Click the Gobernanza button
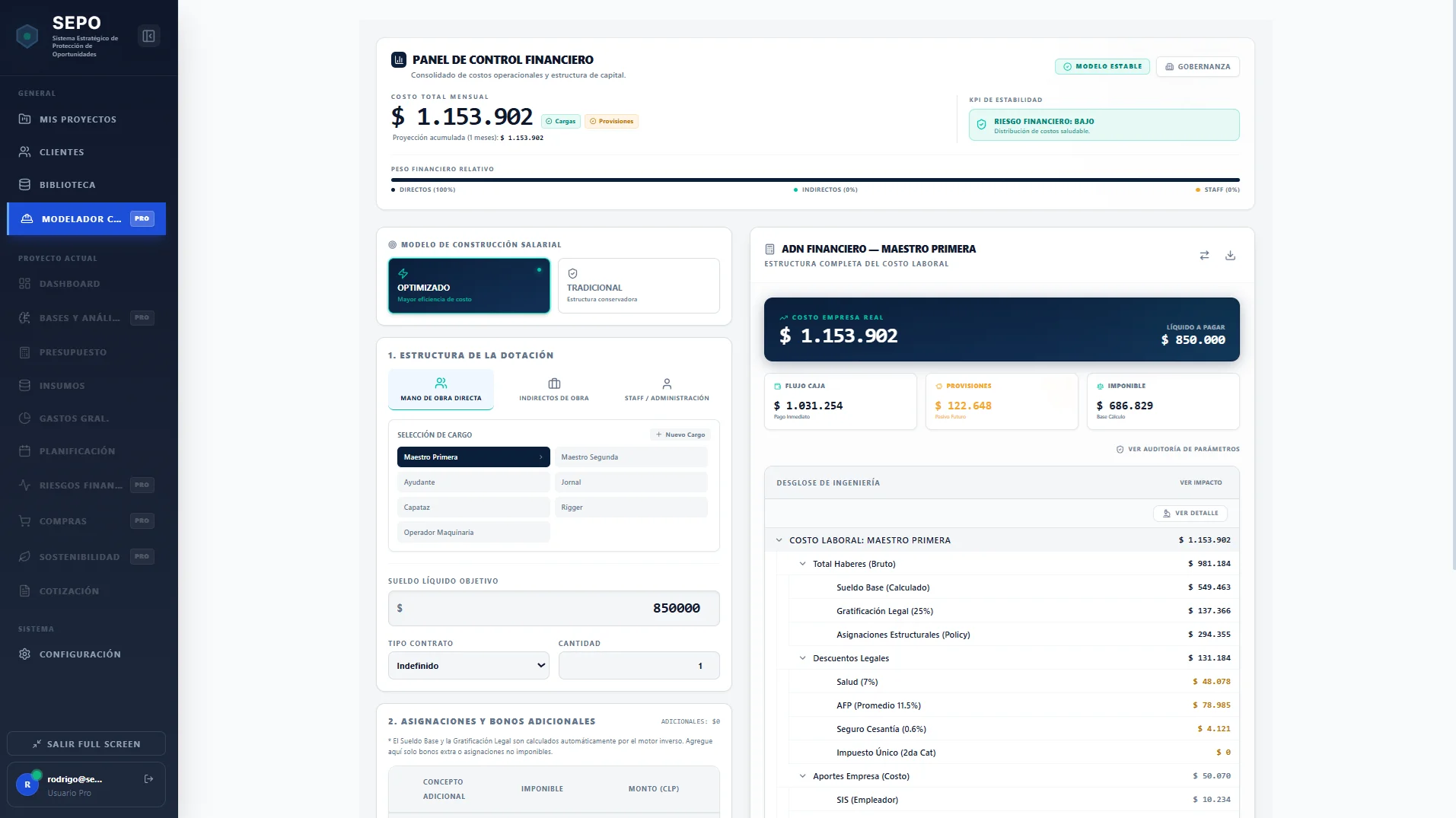The width and height of the screenshot is (1456, 818). [1197, 67]
